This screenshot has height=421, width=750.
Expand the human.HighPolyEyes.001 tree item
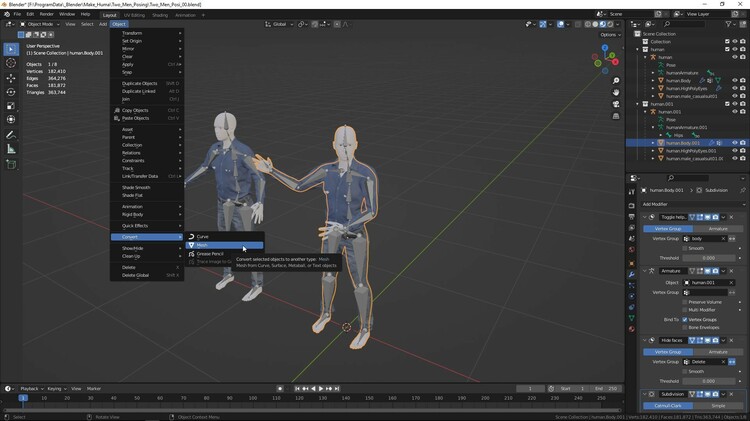653,150
